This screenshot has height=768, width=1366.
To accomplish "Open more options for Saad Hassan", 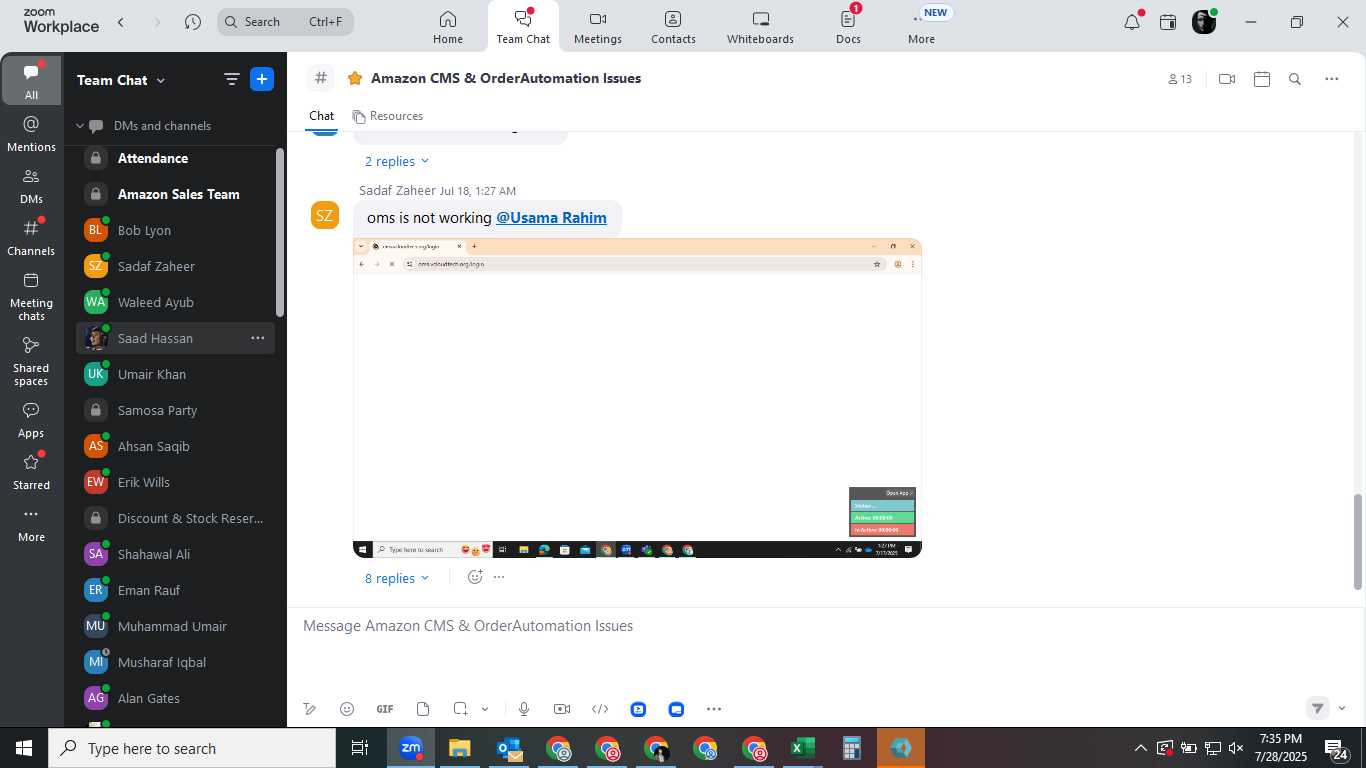I will [258, 338].
